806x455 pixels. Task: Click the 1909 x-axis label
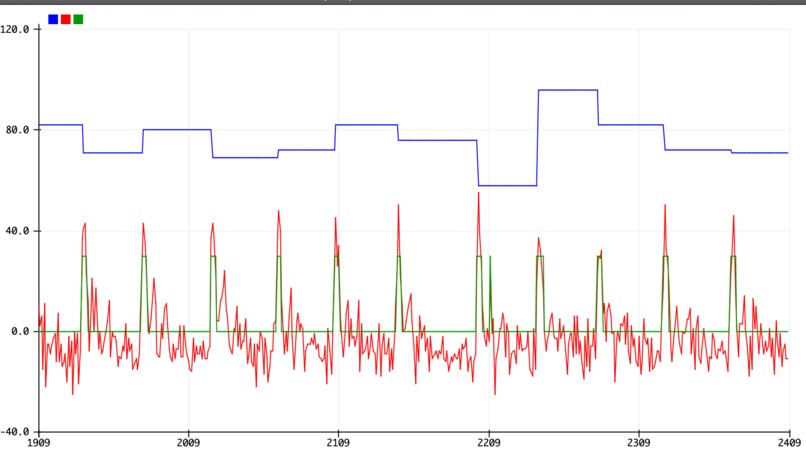pyautogui.click(x=38, y=443)
